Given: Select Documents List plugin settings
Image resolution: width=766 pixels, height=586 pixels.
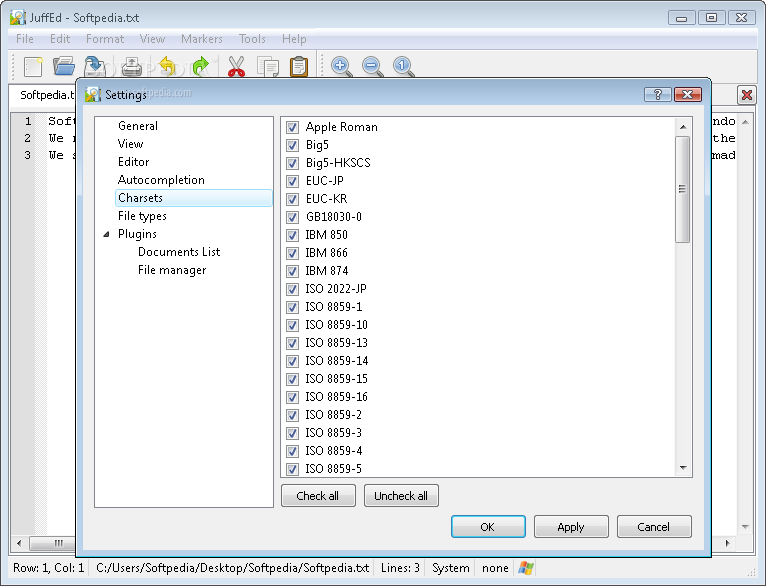Looking at the screenshot, I should (179, 252).
